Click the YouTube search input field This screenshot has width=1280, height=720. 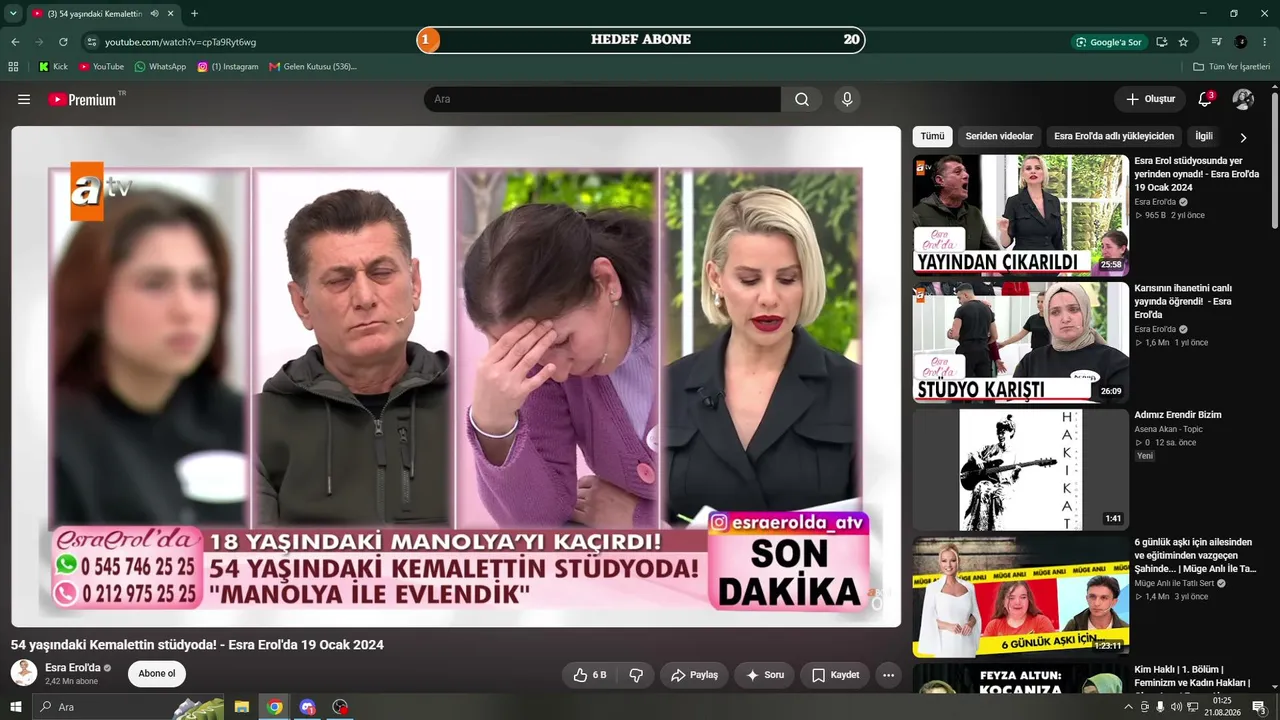602,99
